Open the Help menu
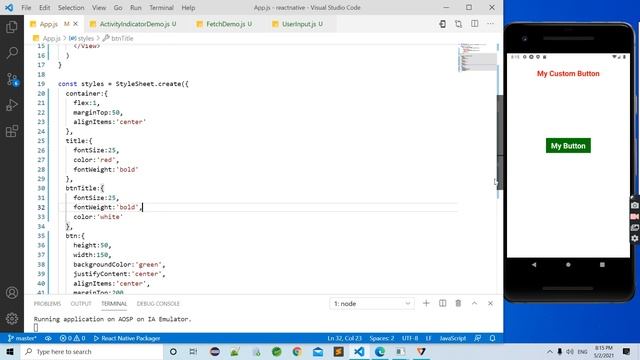 tap(188, 7)
